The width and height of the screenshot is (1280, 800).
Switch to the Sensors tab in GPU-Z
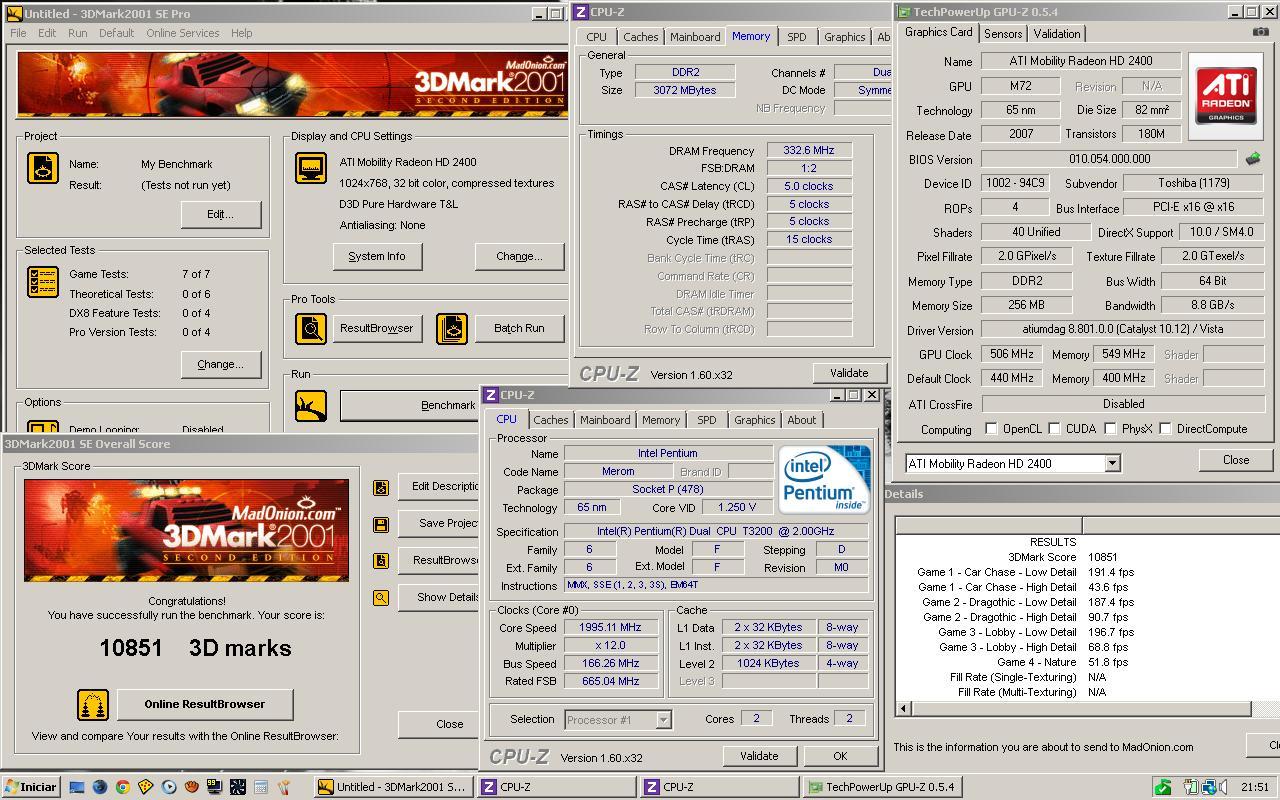pos(1003,34)
